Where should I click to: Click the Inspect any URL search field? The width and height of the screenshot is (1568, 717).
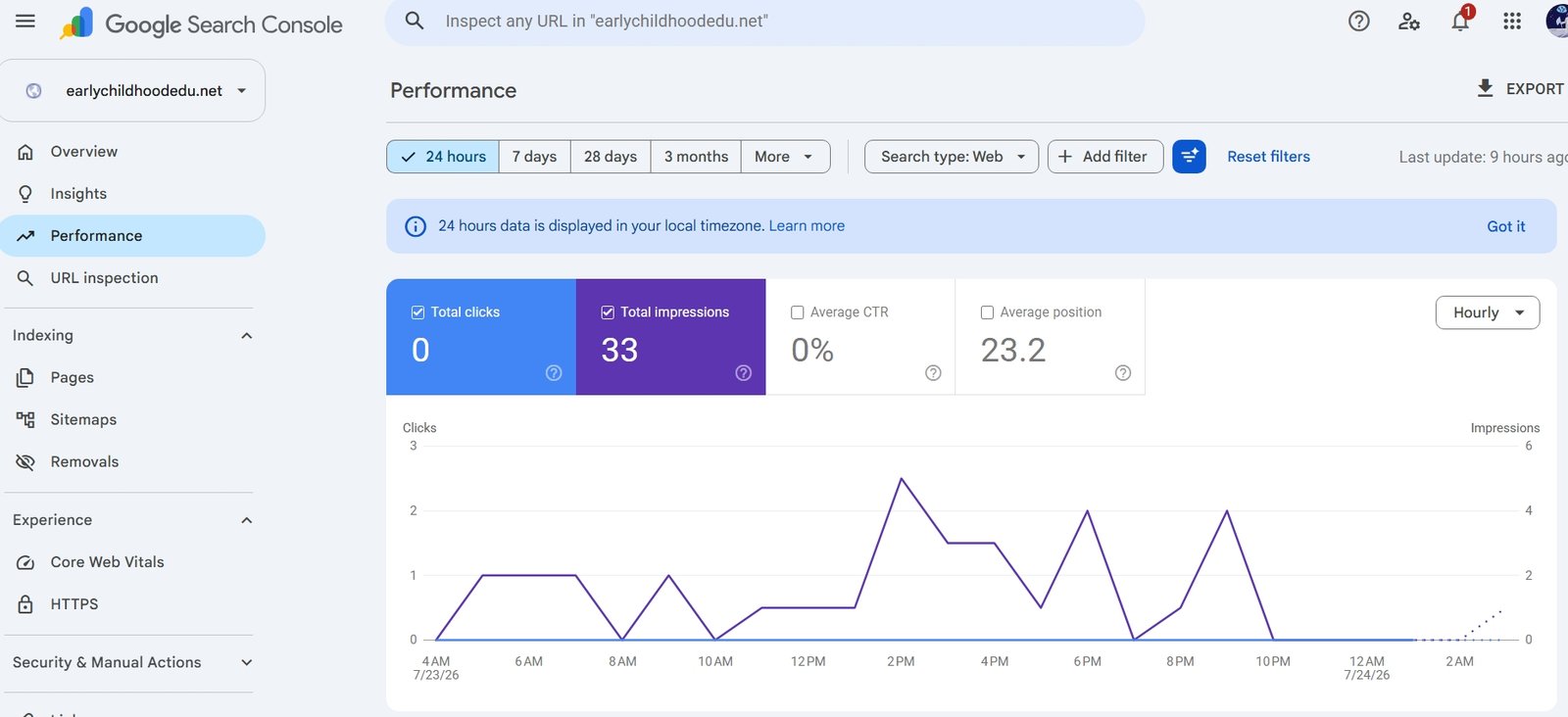tap(764, 21)
